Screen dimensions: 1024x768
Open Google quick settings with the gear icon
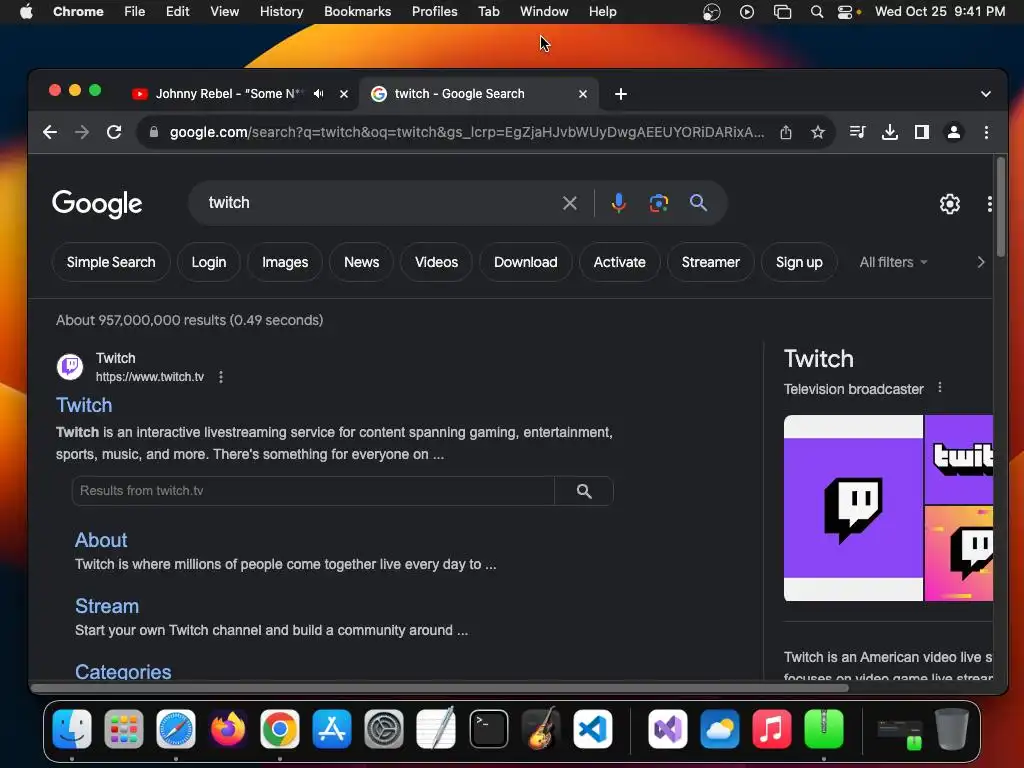pyautogui.click(x=950, y=204)
